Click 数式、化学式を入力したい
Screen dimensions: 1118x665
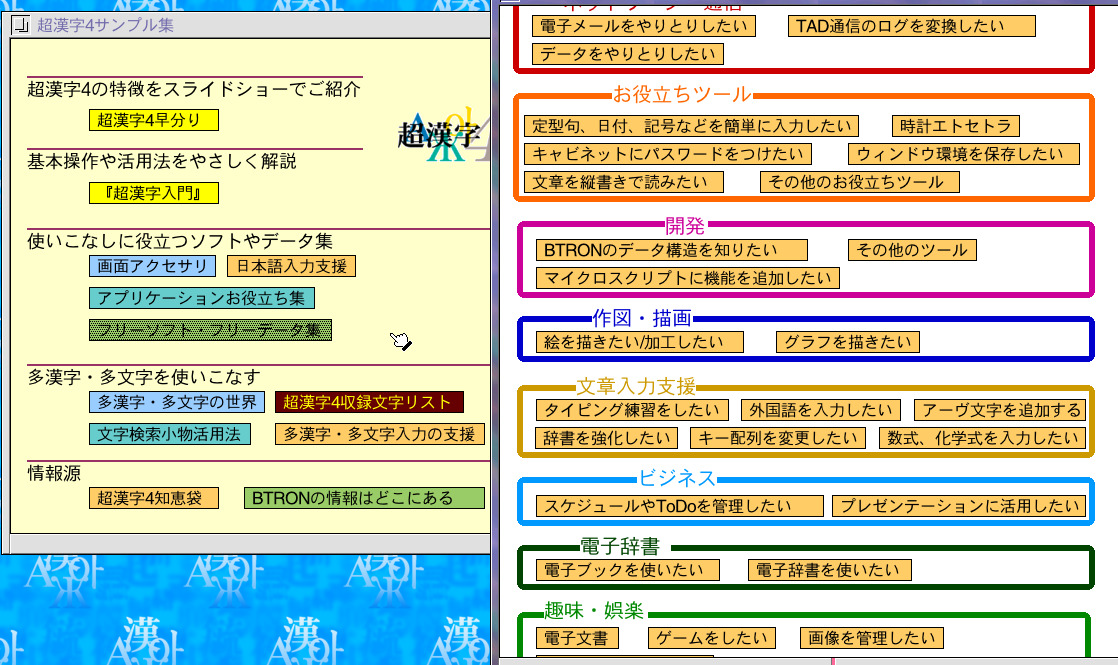[983, 438]
